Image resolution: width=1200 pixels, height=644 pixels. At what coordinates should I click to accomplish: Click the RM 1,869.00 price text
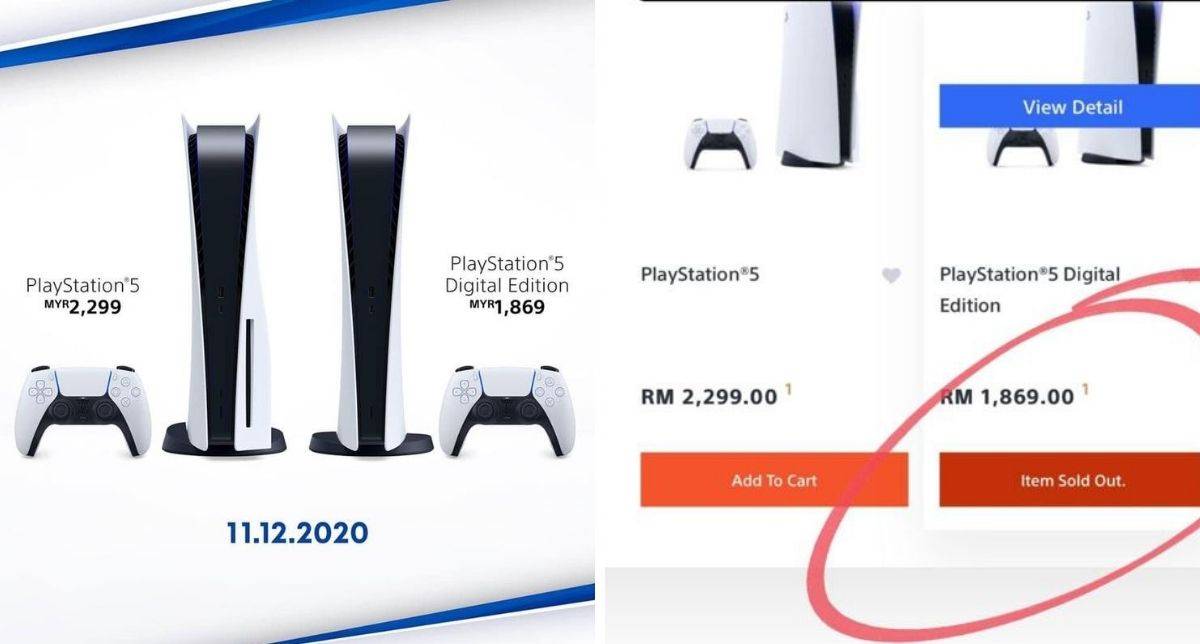(1007, 397)
